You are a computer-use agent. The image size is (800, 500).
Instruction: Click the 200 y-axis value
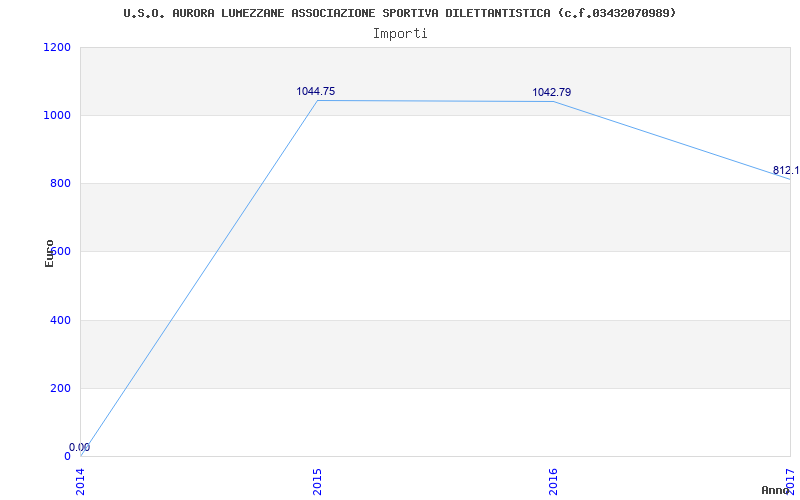(60, 389)
